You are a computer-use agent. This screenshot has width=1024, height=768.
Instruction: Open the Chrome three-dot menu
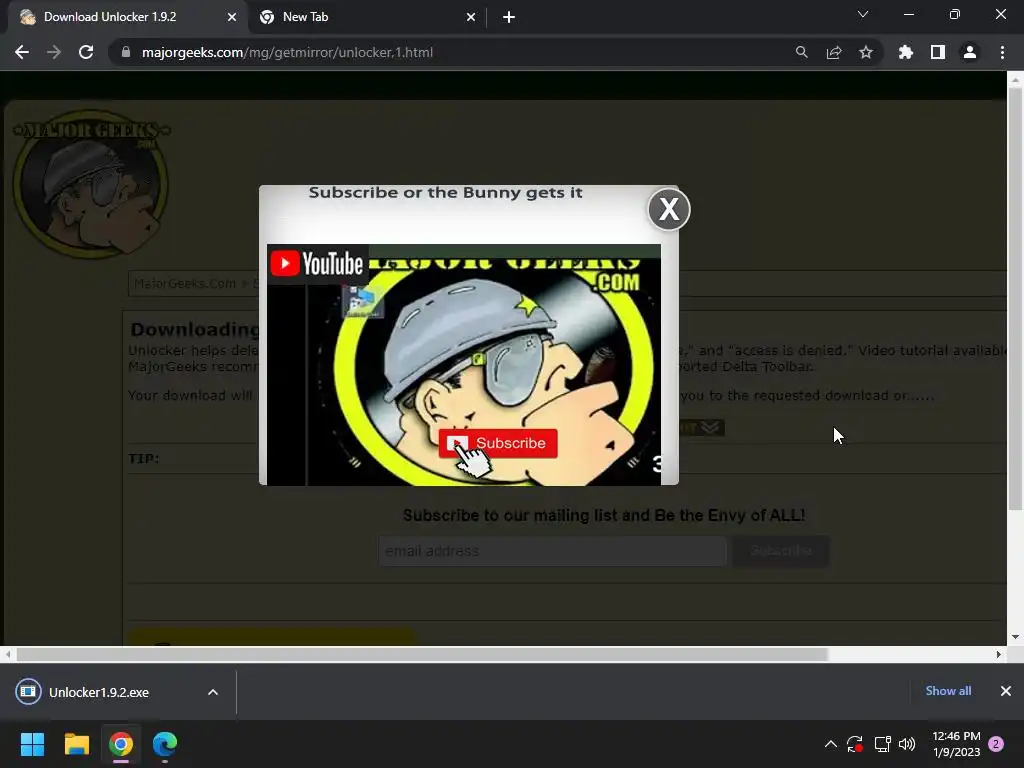click(1002, 52)
